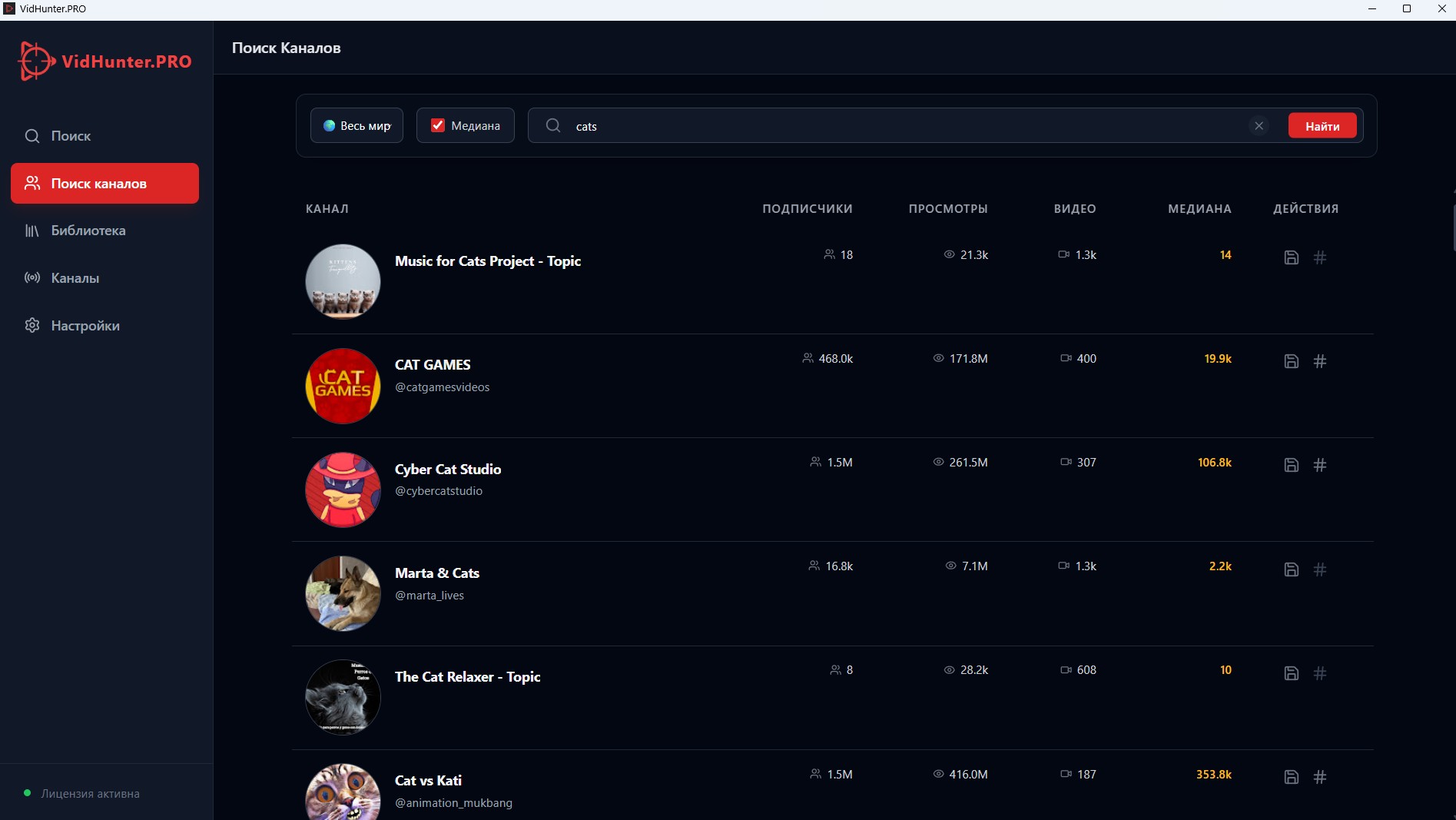Click the МЕДИАНА column header
This screenshot has height=820, width=1456.
(x=1199, y=209)
